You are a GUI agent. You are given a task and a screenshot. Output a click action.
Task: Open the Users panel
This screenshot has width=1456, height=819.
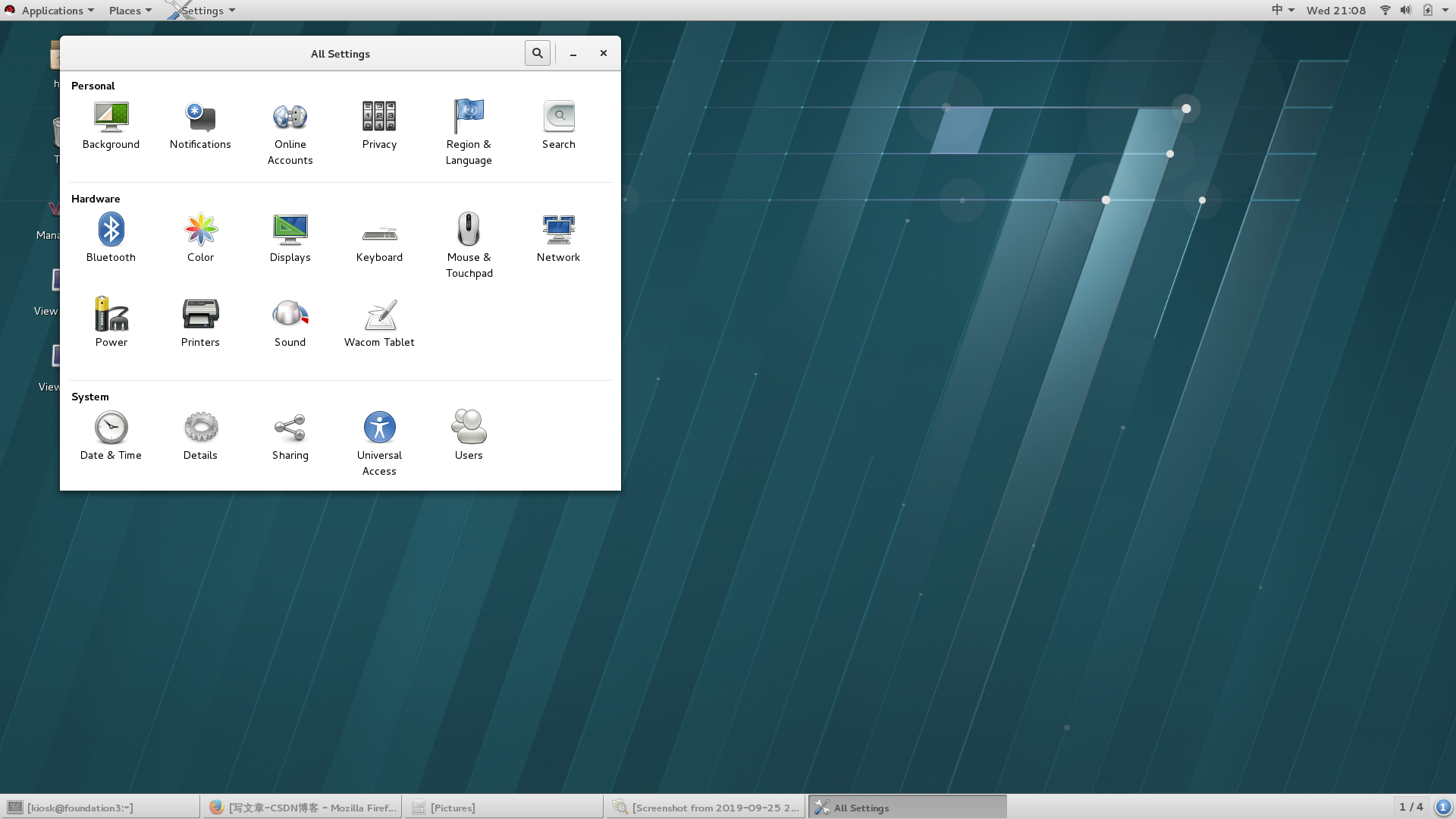[x=469, y=428]
